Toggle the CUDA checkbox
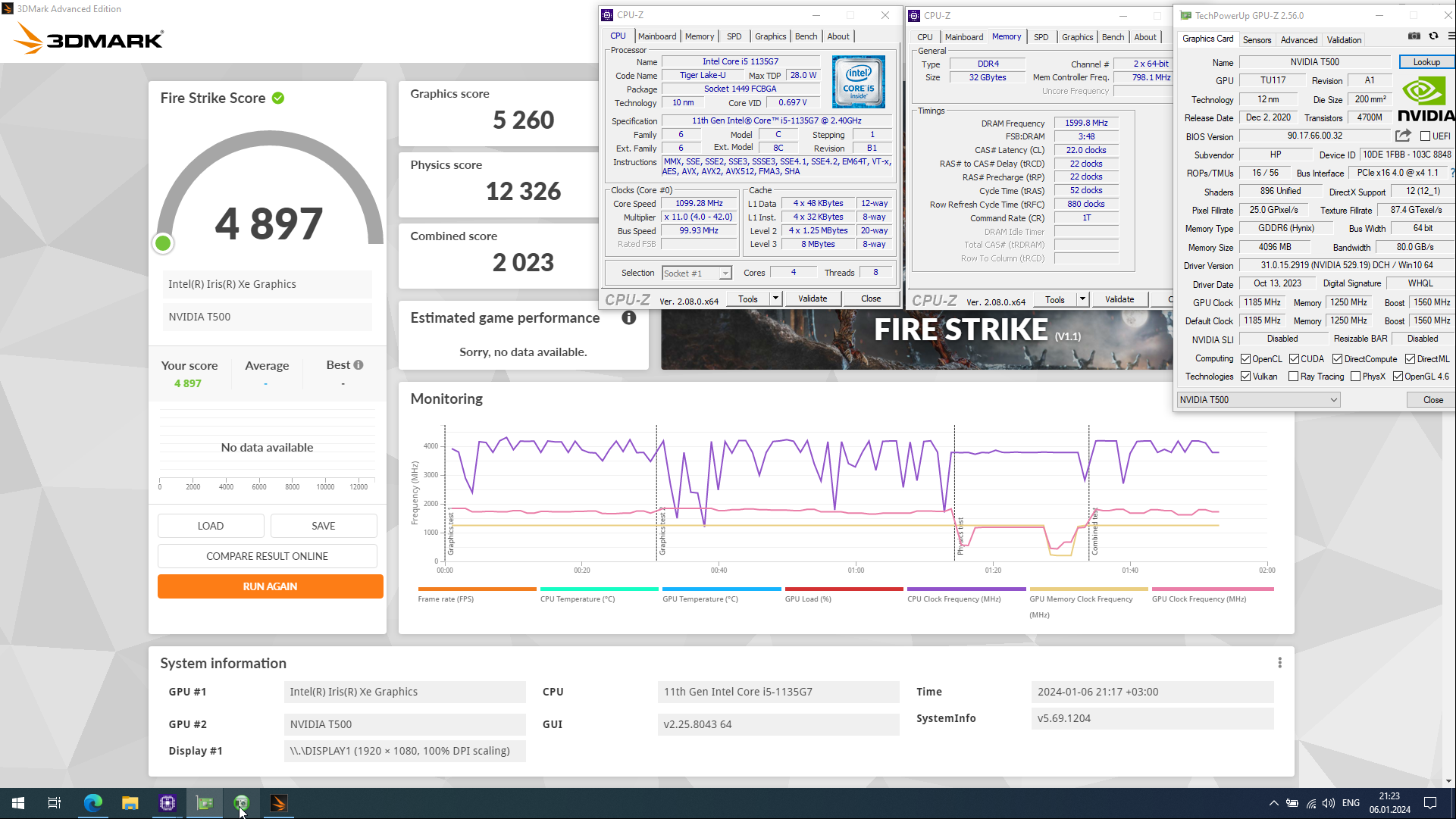Viewport: 1456px width, 819px height. (x=1294, y=358)
